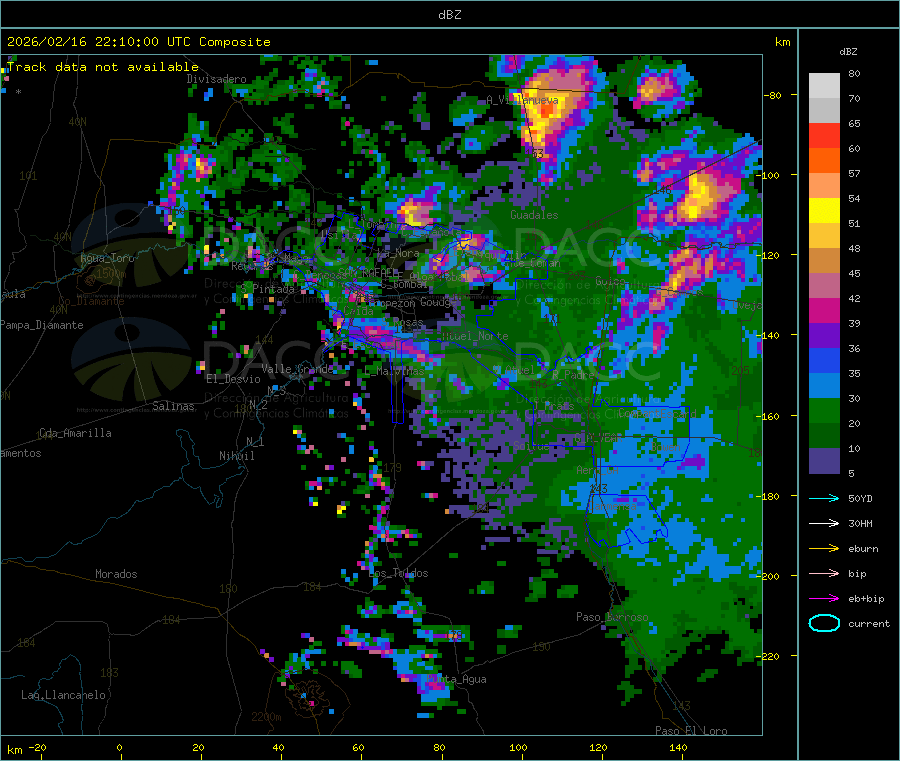Click the cyan 50YD arrow legend icon
The image size is (900, 761).
(824, 498)
